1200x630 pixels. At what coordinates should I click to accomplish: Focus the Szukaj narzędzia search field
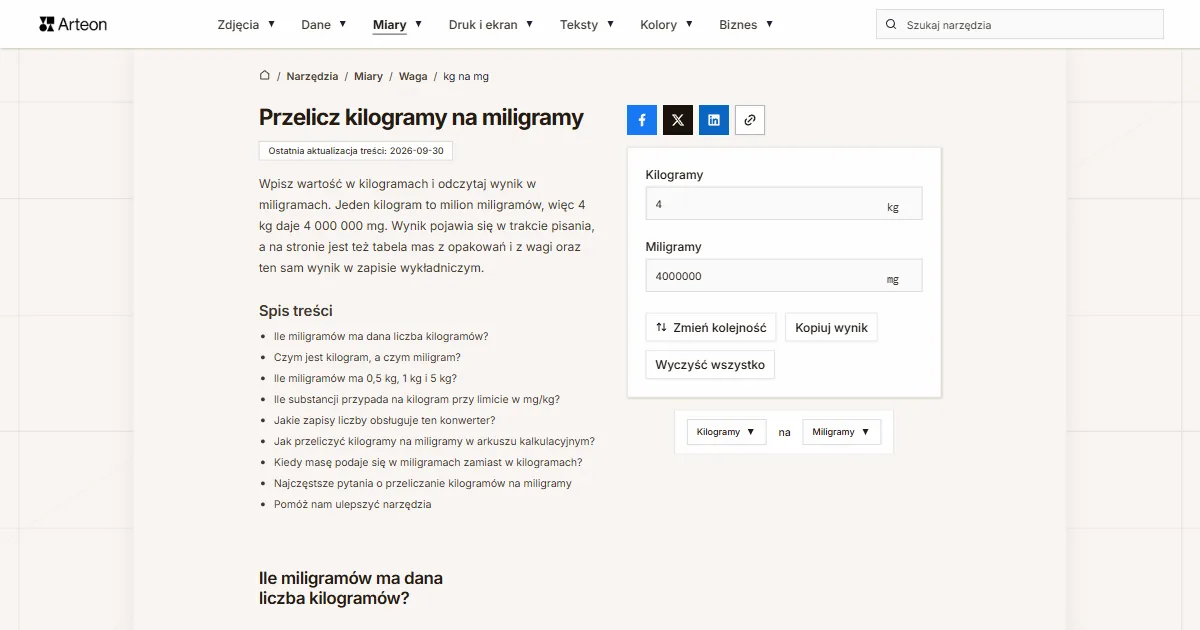pos(1020,24)
